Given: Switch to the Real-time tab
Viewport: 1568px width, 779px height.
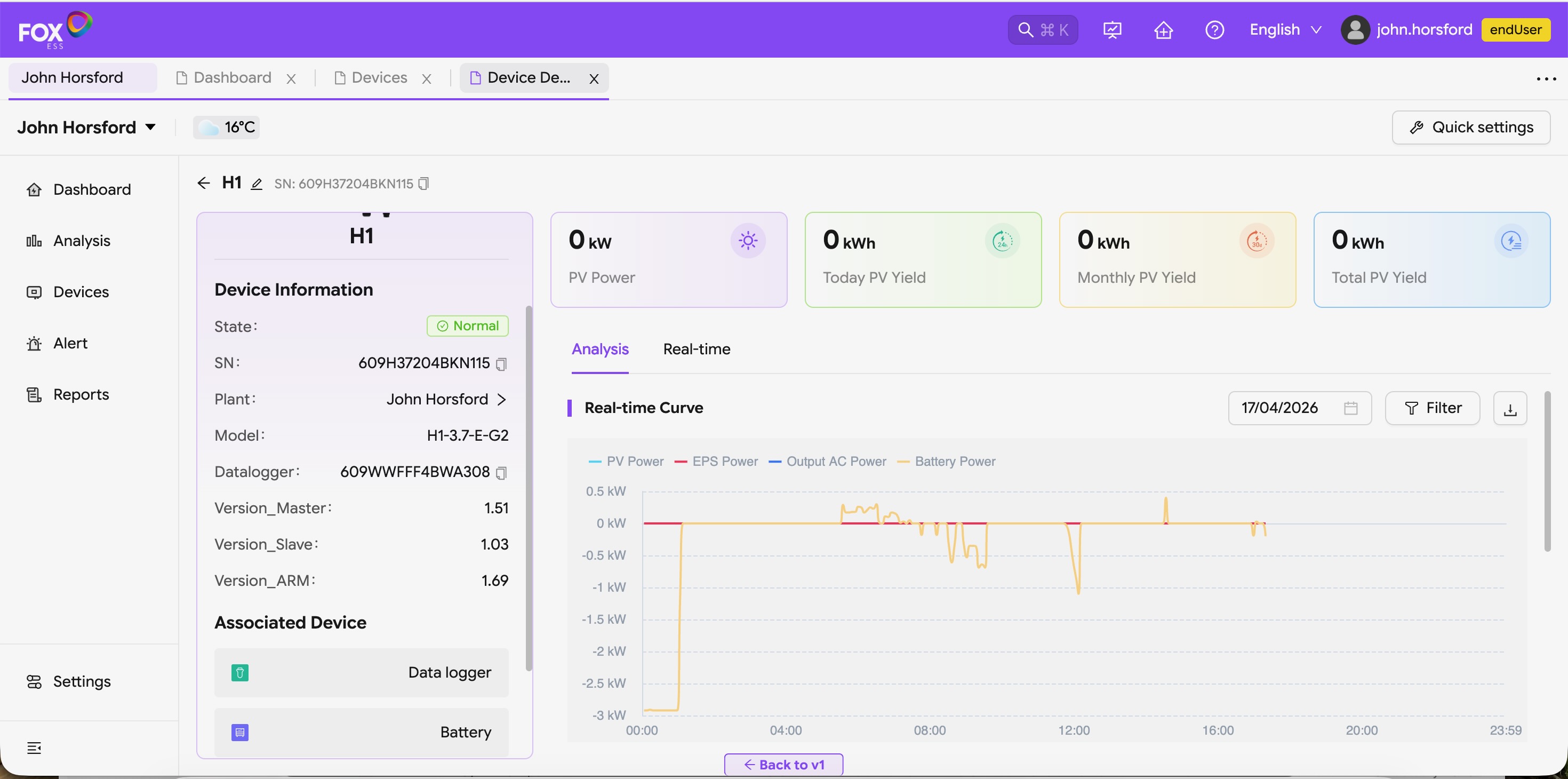Looking at the screenshot, I should (x=697, y=349).
